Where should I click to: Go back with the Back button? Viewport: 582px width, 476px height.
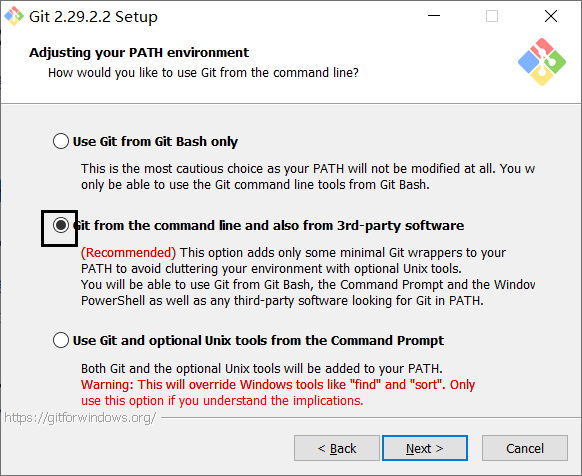(x=337, y=448)
